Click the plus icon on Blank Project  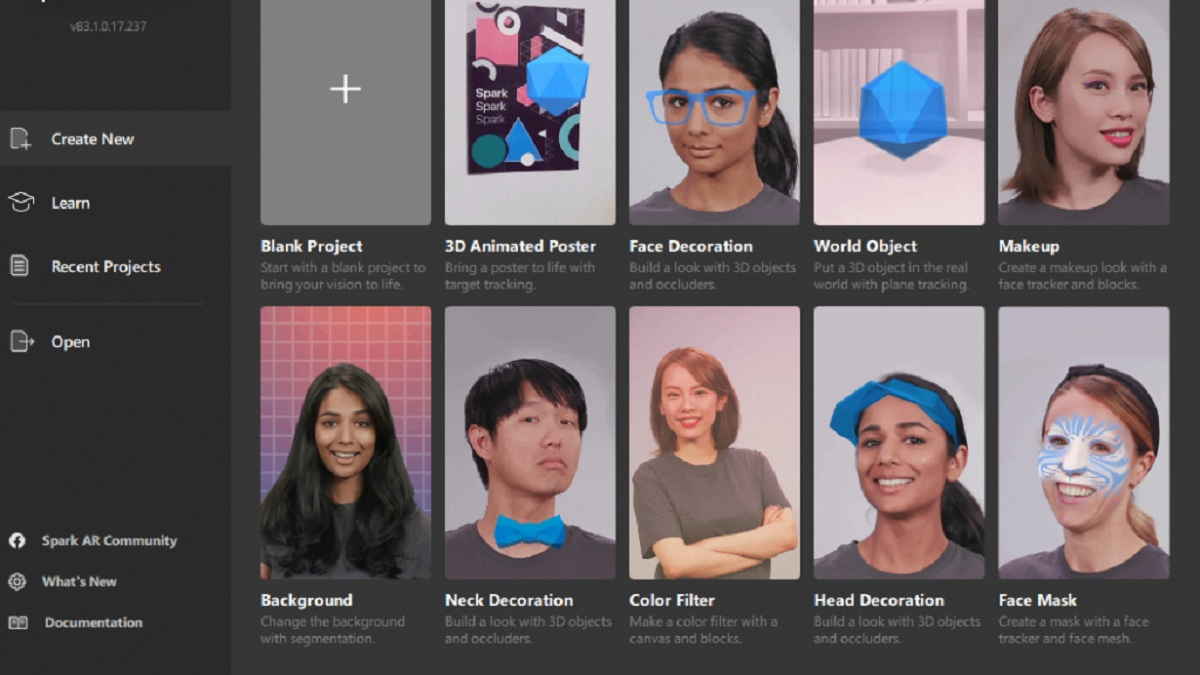point(345,89)
